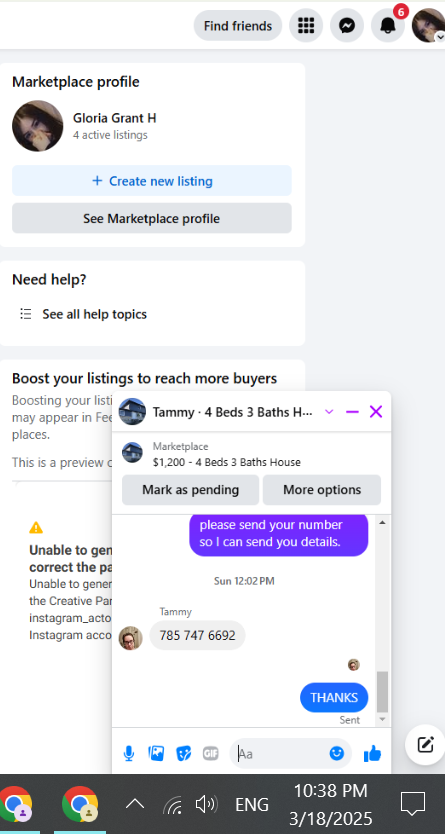Screen dimensions: 445x834
Task: Click the yellow warning triangle icon
Action: tap(36, 528)
